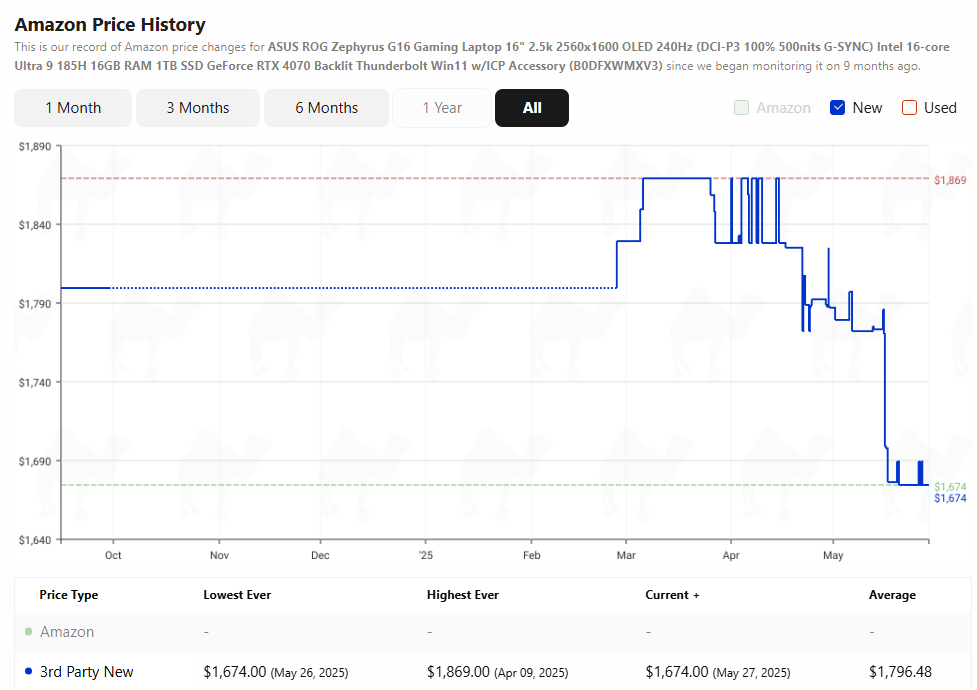The height and width of the screenshot is (690, 977).
Task: Click the $1,740 y-axis label
Action: click(35, 383)
